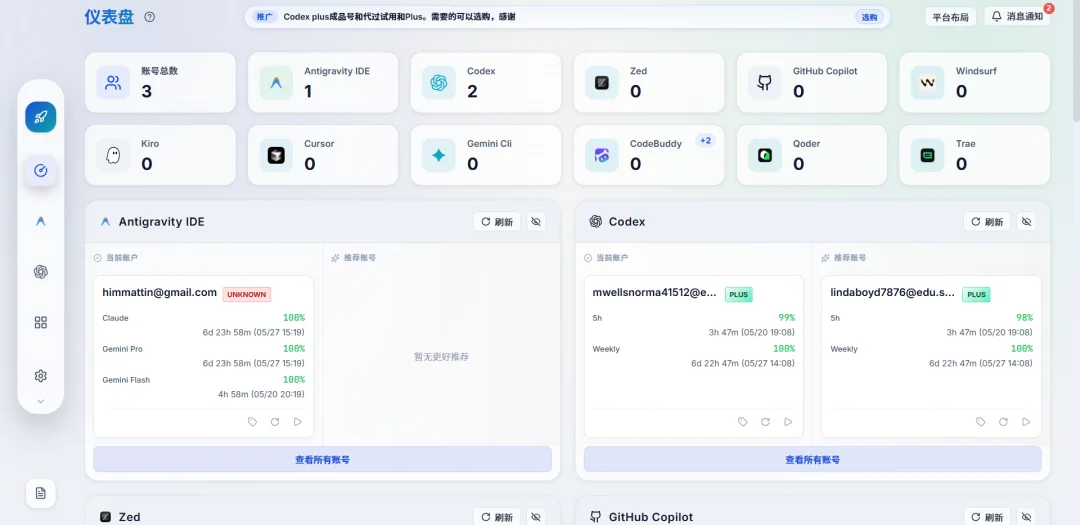Click PLUS badge on mwellsnorma41512 account
The image size is (1080, 525).
pyautogui.click(x=738, y=294)
